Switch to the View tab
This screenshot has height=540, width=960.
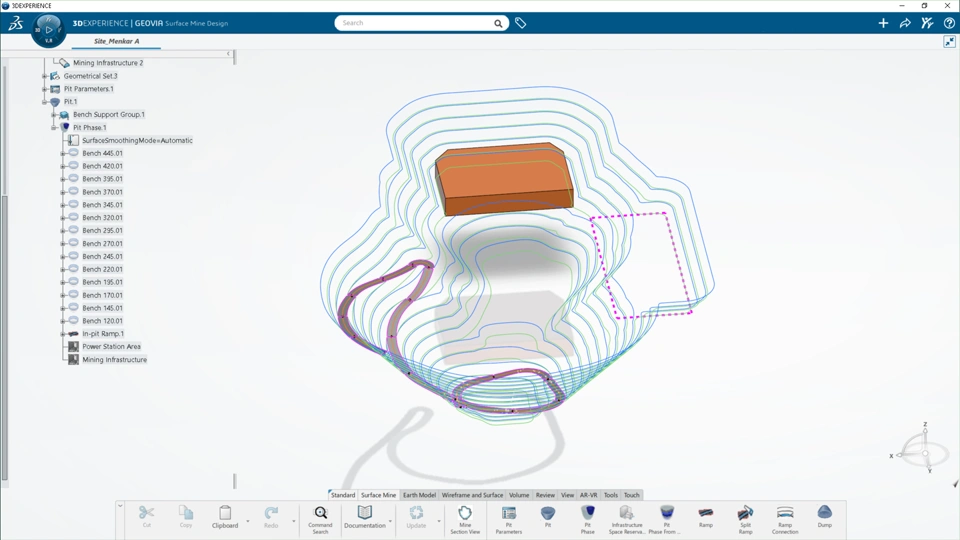568,495
